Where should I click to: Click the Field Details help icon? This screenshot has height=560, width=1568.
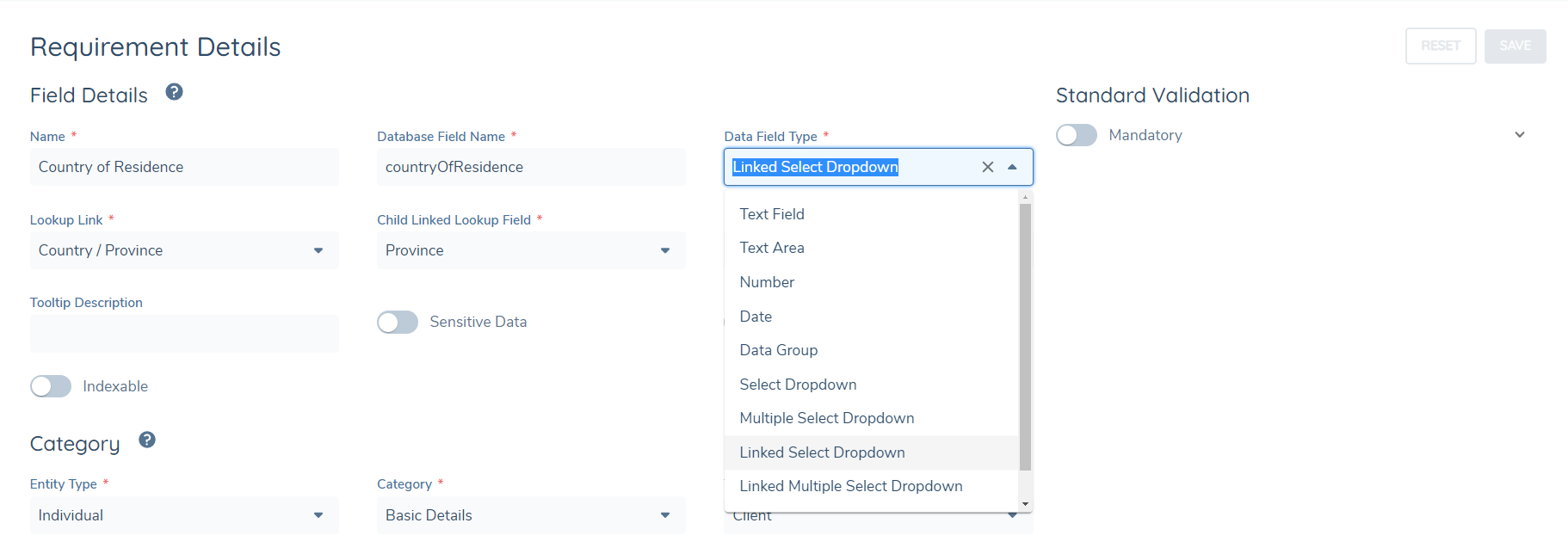pos(174,92)
